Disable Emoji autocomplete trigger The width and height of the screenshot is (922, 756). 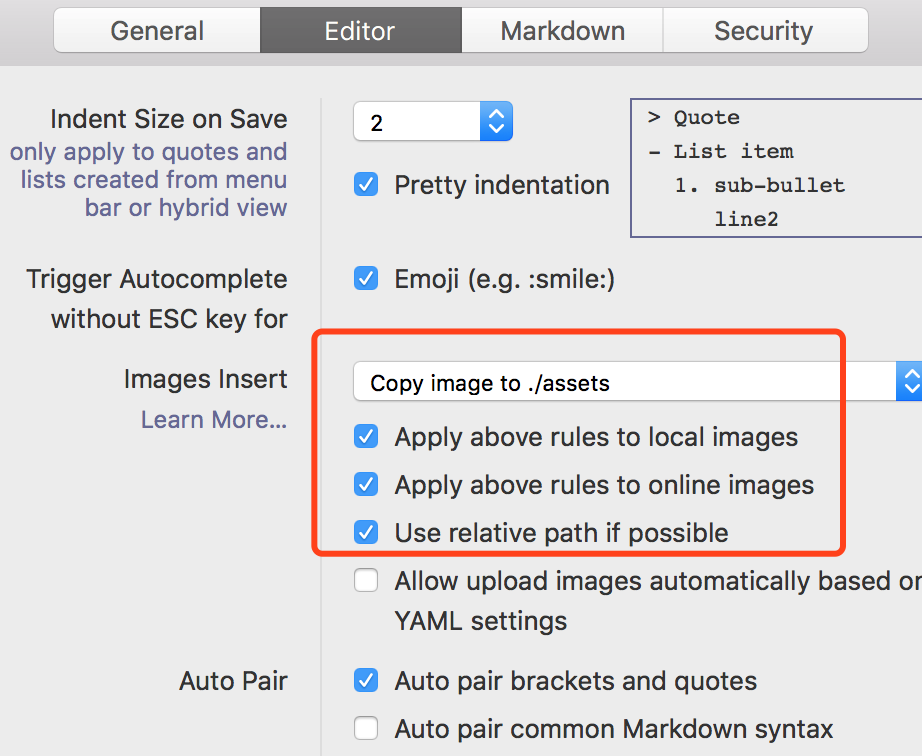(366, 278)
